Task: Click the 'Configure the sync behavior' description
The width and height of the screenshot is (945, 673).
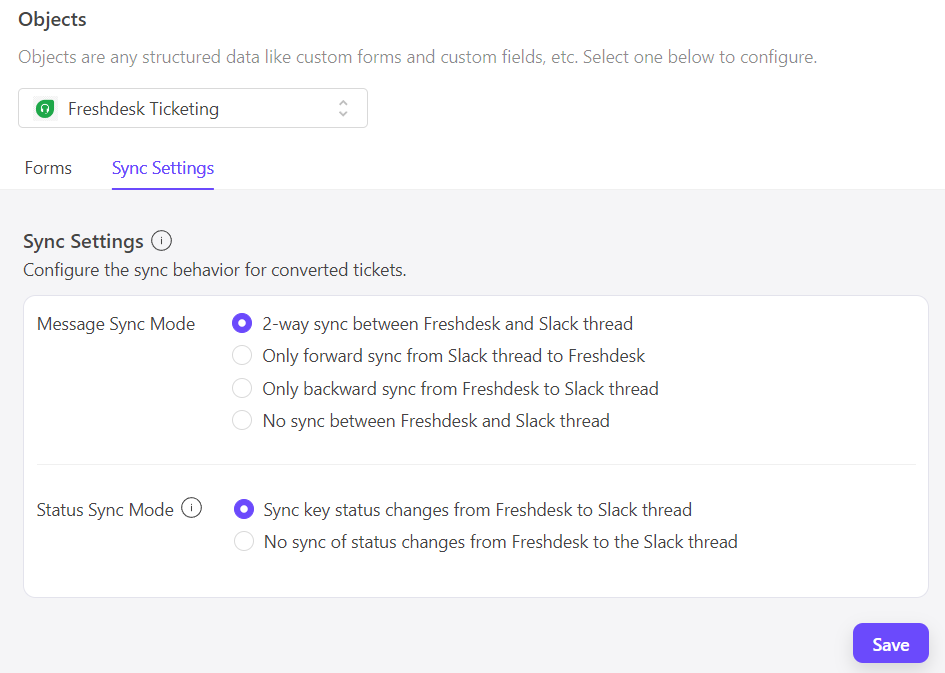Action: point(214,270)
